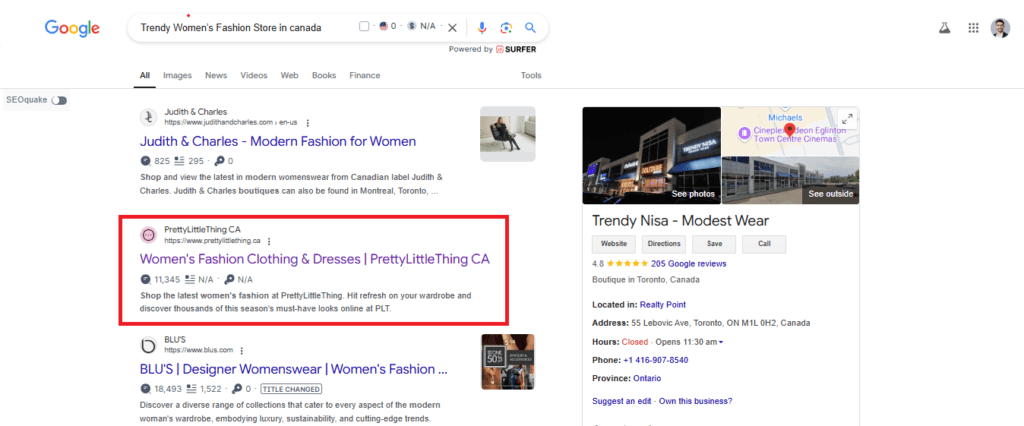This screenshot has height=426, width=1024.
Task: Tick the Surfer checkbox in search bar
Action: 364,27
